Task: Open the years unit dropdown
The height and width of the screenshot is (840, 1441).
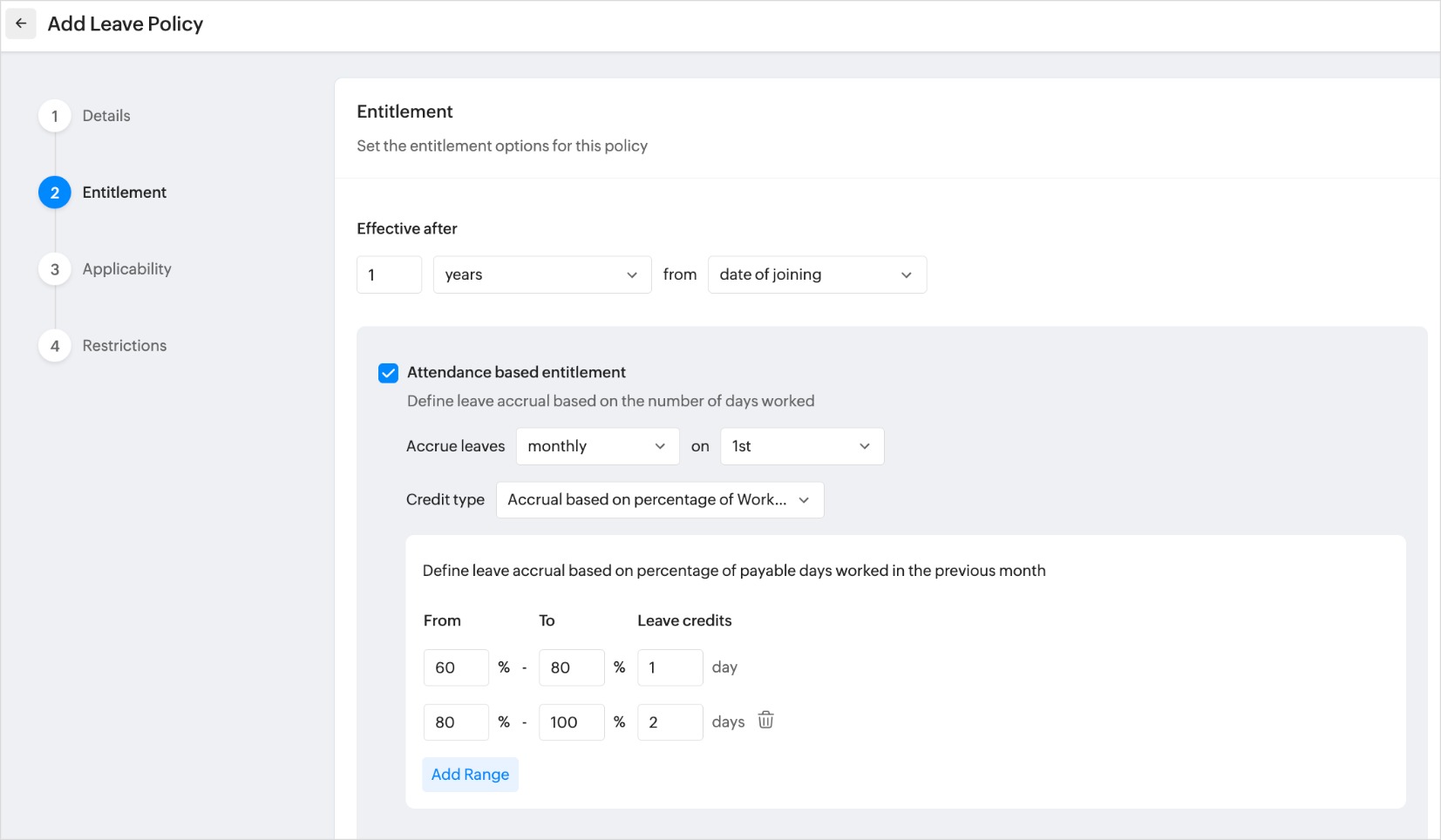Action: 541,274
